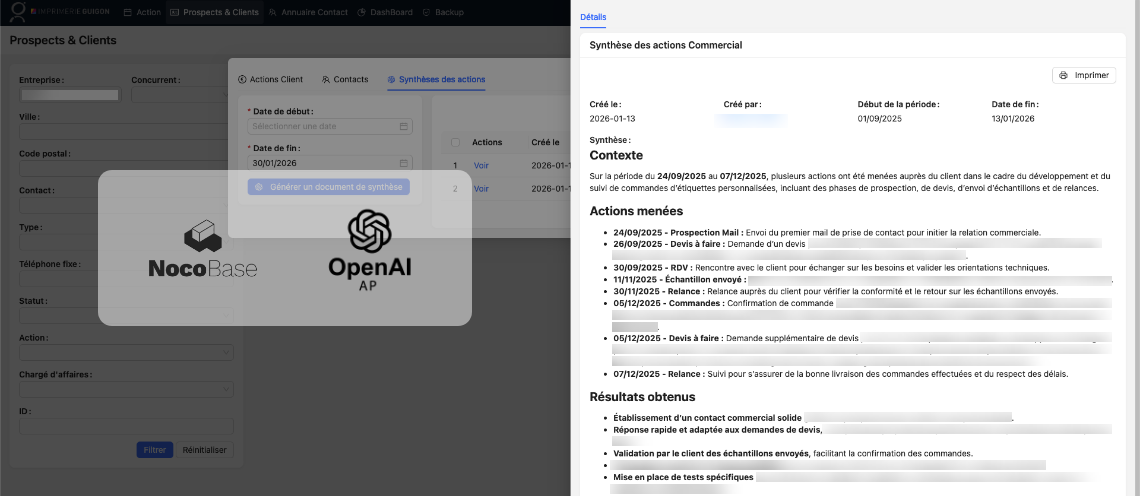Screen dimensions: 1140x496
Task: Open the calendar icon in Date de fin
Action: click(404, 164)
